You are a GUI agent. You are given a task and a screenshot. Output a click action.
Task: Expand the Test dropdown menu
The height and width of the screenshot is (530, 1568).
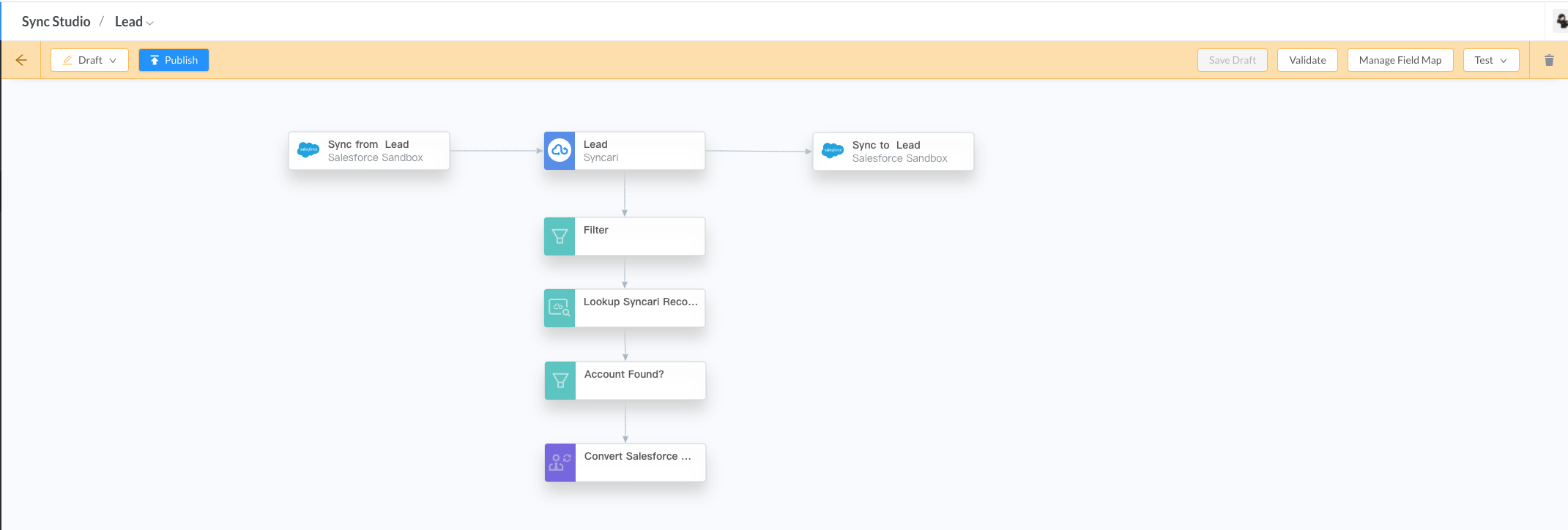[x=1491, y=60]
